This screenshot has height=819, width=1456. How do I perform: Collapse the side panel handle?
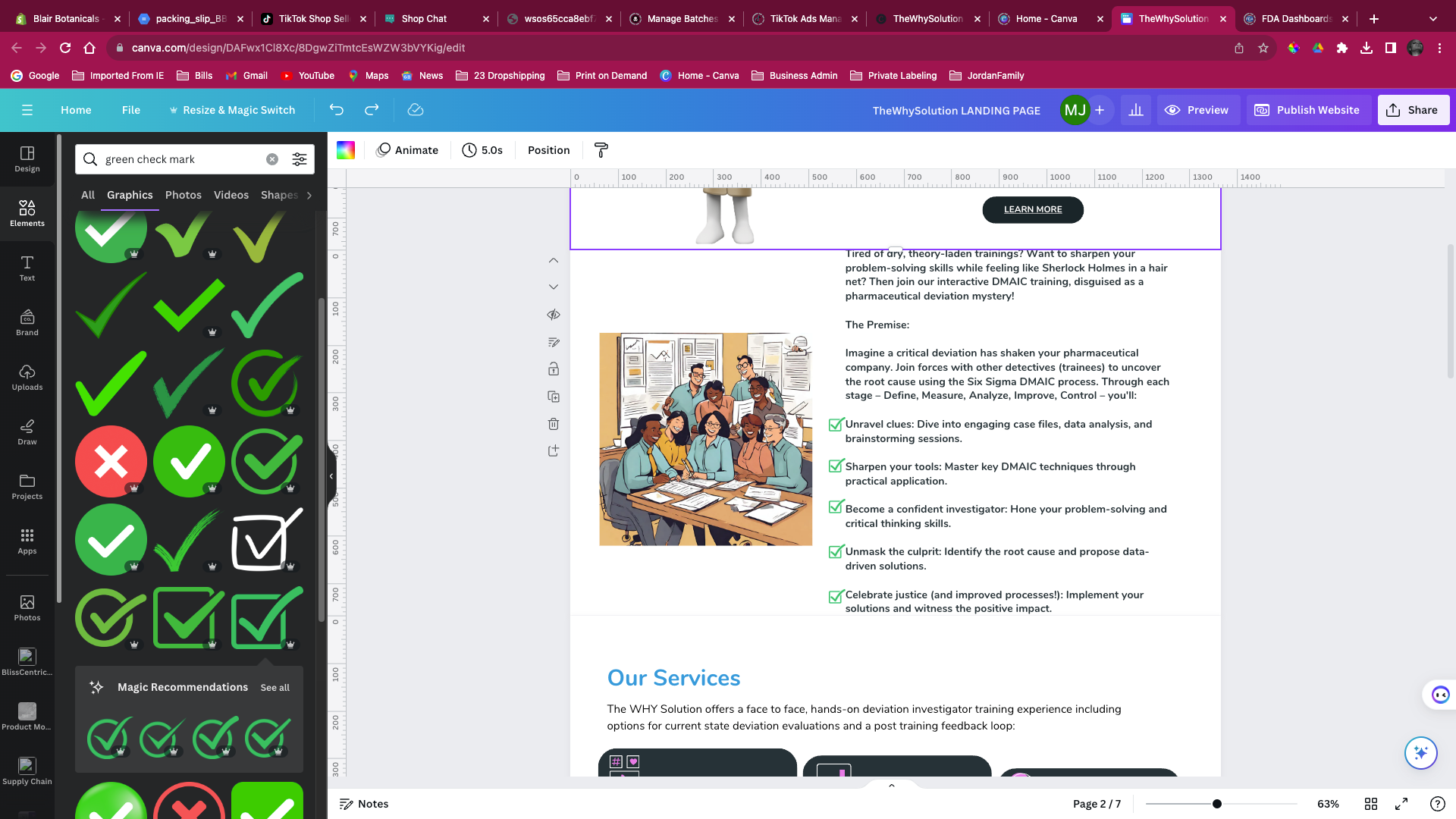[331, 476]
